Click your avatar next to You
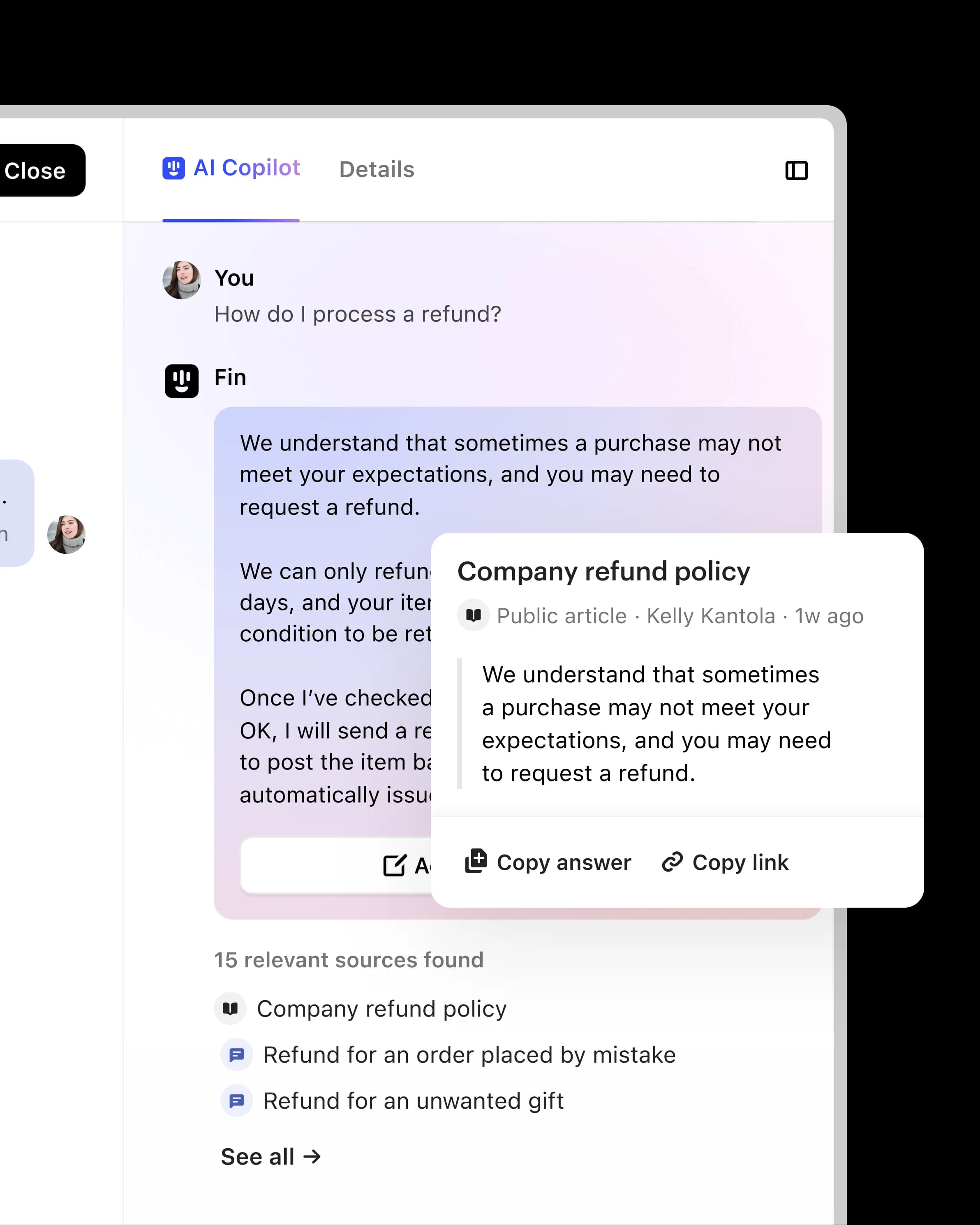This screenshot has width=980, height=1225. point(182,280)
